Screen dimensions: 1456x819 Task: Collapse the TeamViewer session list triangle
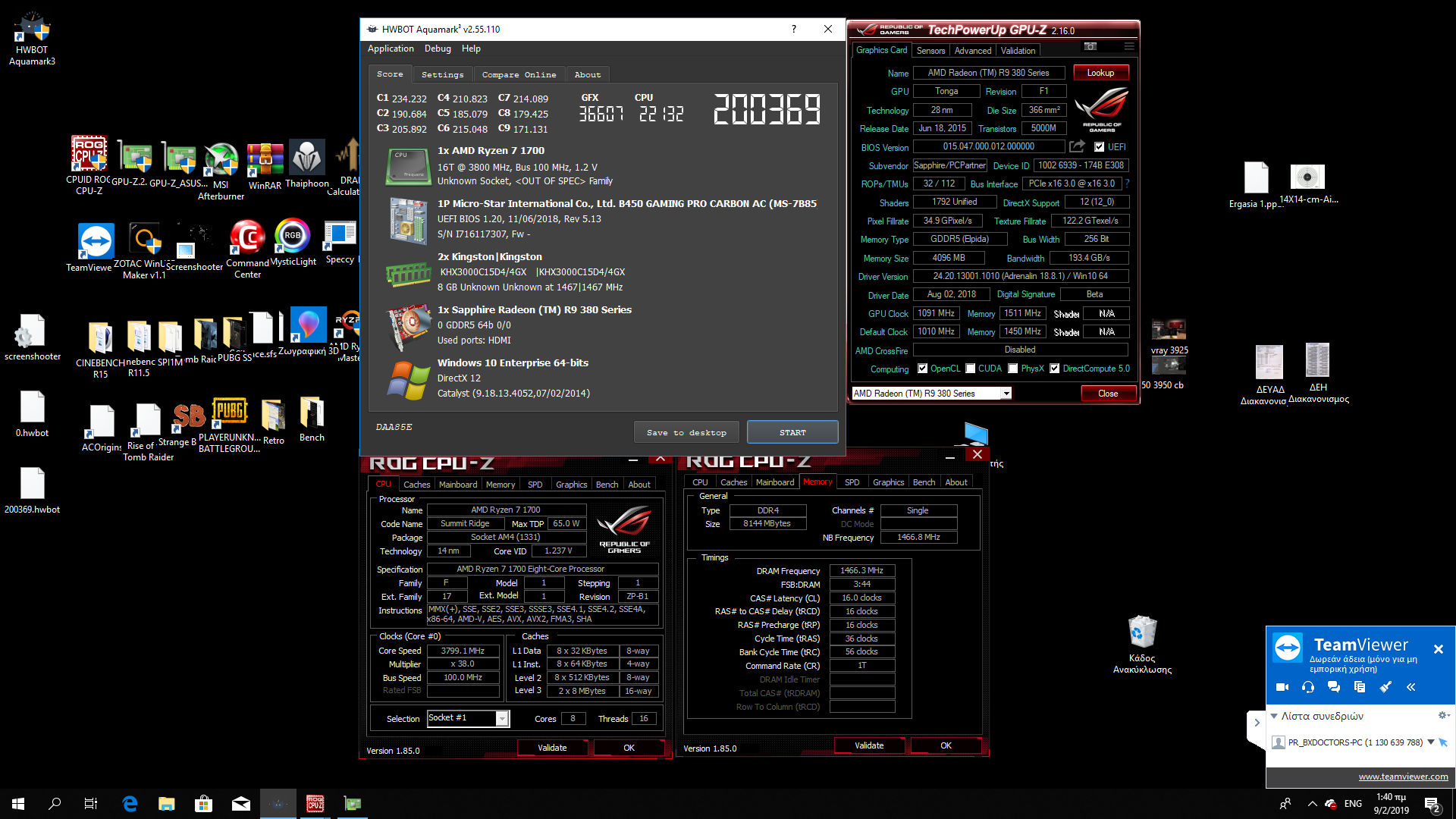[1275, 716]
